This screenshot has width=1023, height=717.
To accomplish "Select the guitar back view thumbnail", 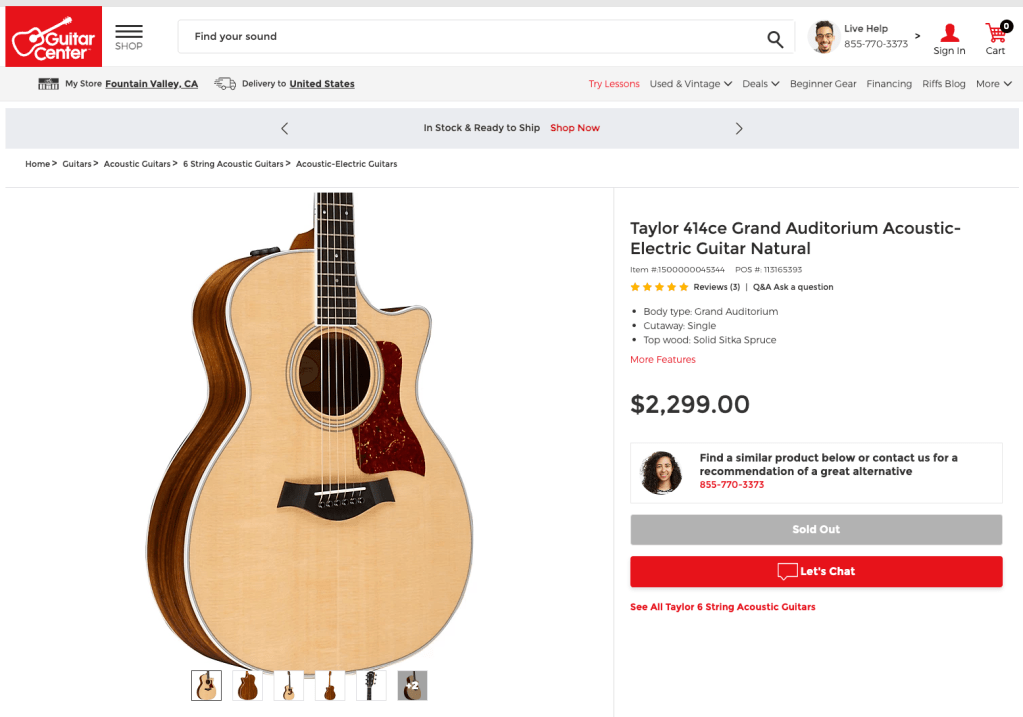I will pyautogui.click(x=247, y=685).
